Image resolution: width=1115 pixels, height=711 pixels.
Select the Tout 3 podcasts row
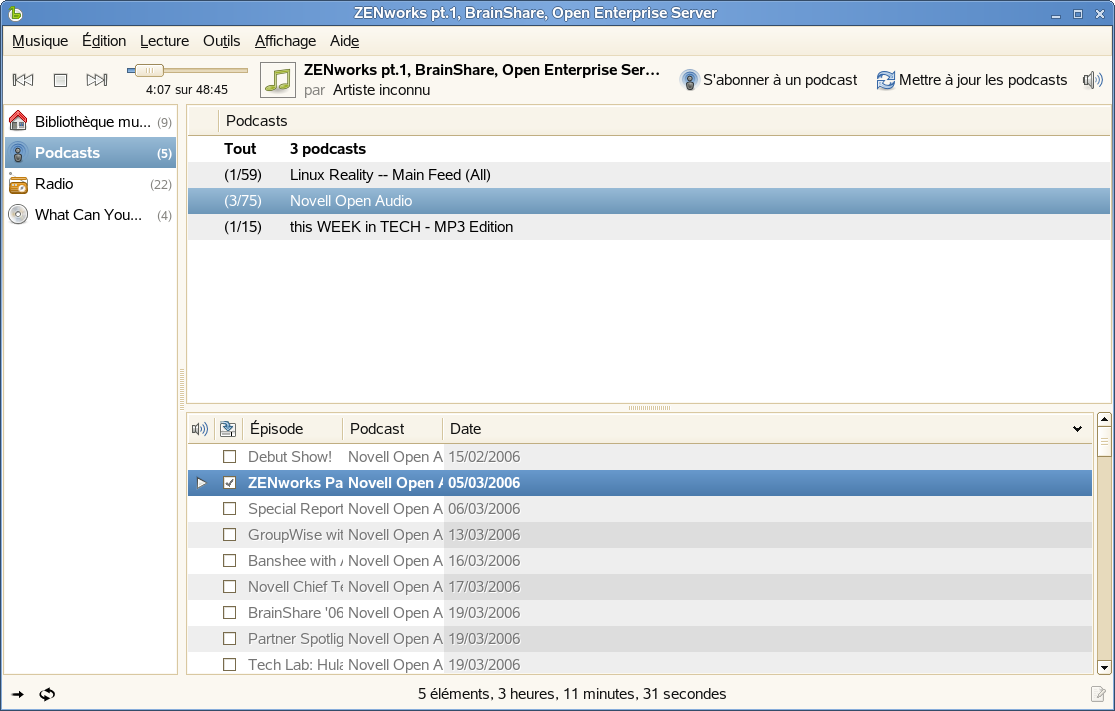[x=649, y=149]
